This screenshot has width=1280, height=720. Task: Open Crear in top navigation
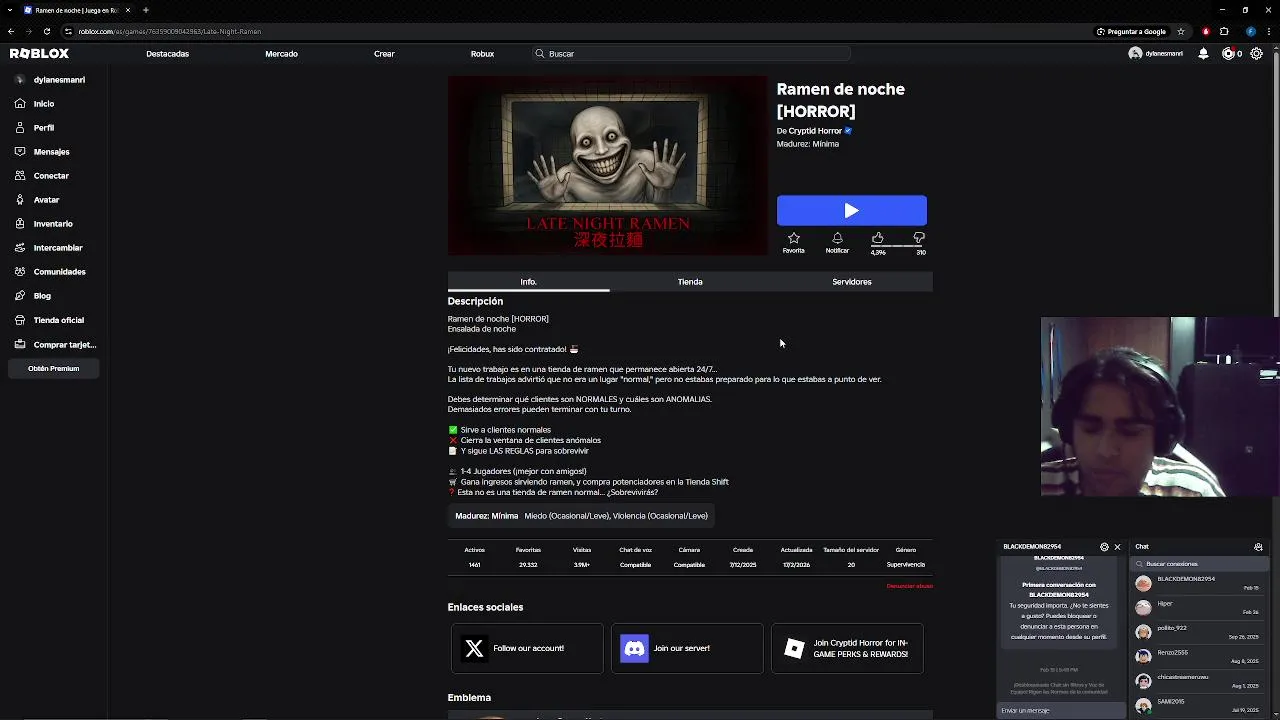[x=384, y=54]
